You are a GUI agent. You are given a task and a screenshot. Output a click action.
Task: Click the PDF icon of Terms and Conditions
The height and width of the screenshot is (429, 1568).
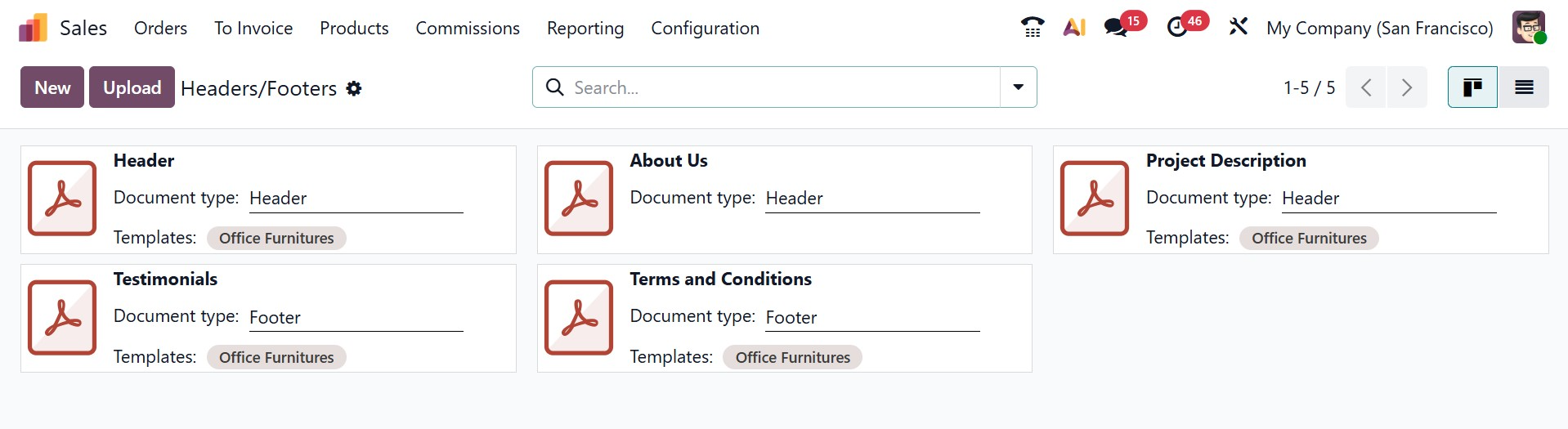[x=579, y=317]
